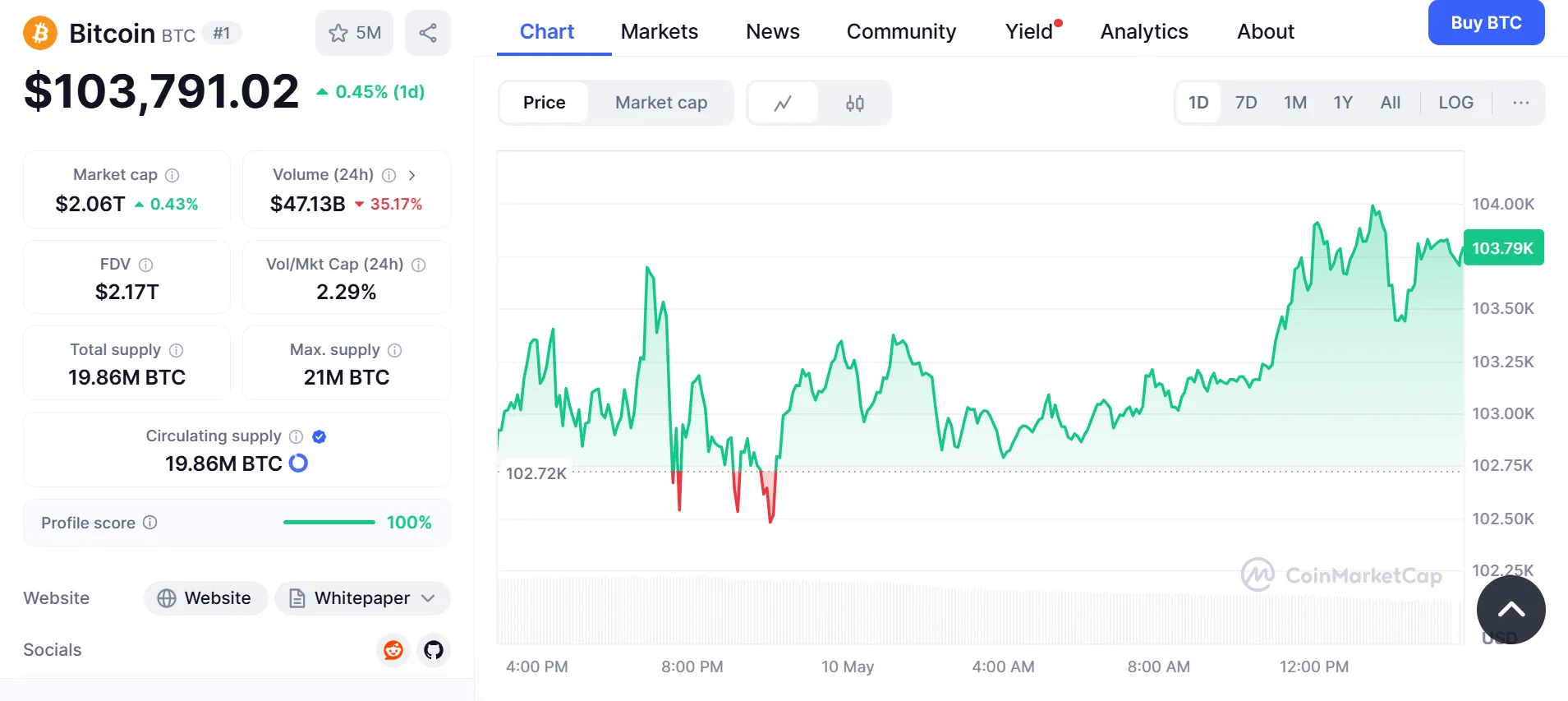Screen dimensions: 1568x701
Task: Show the Price chart
Action: (x=544, y=103)
